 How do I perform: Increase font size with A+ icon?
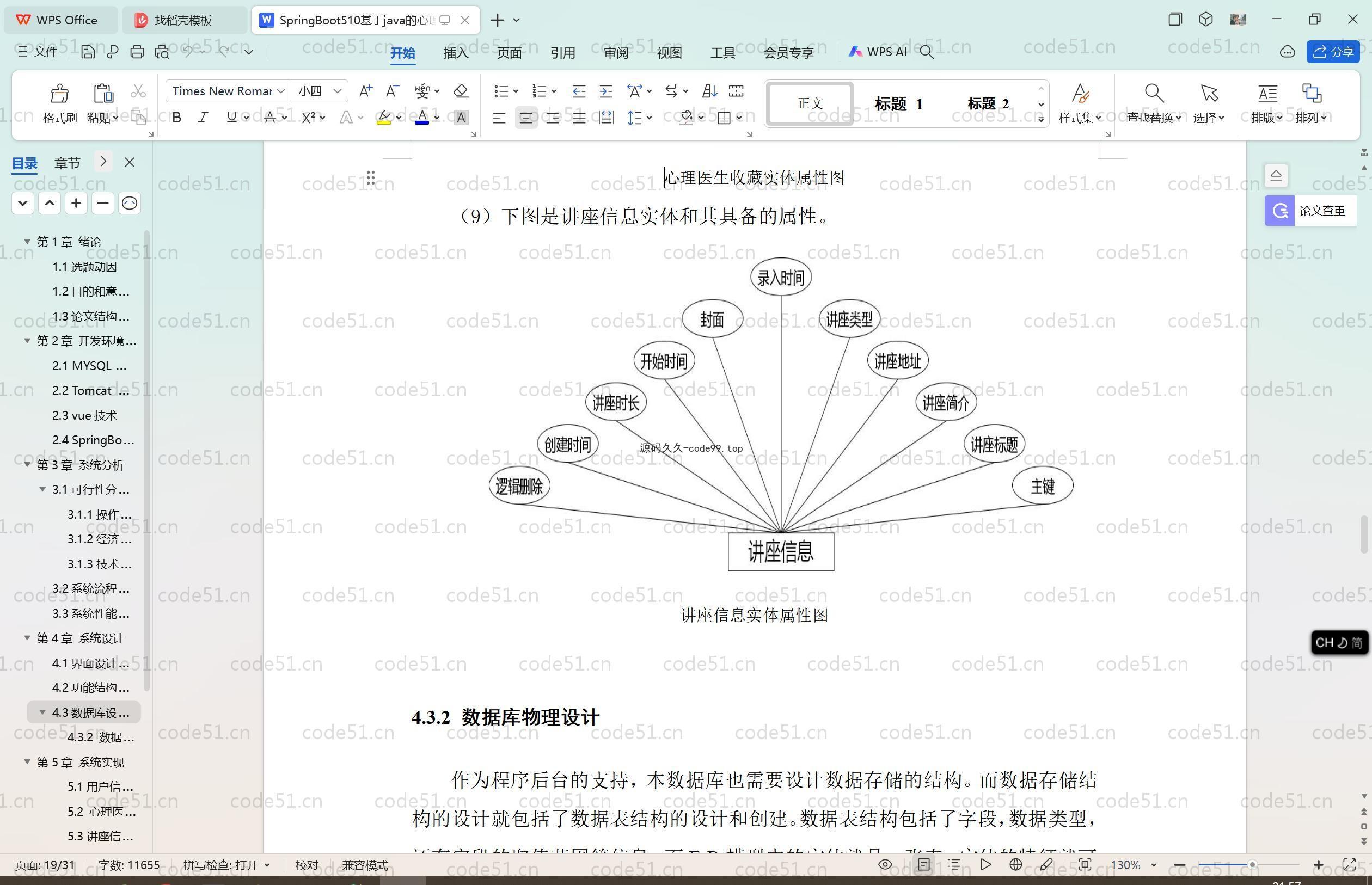pyautogui.click(x=365, y=91)
